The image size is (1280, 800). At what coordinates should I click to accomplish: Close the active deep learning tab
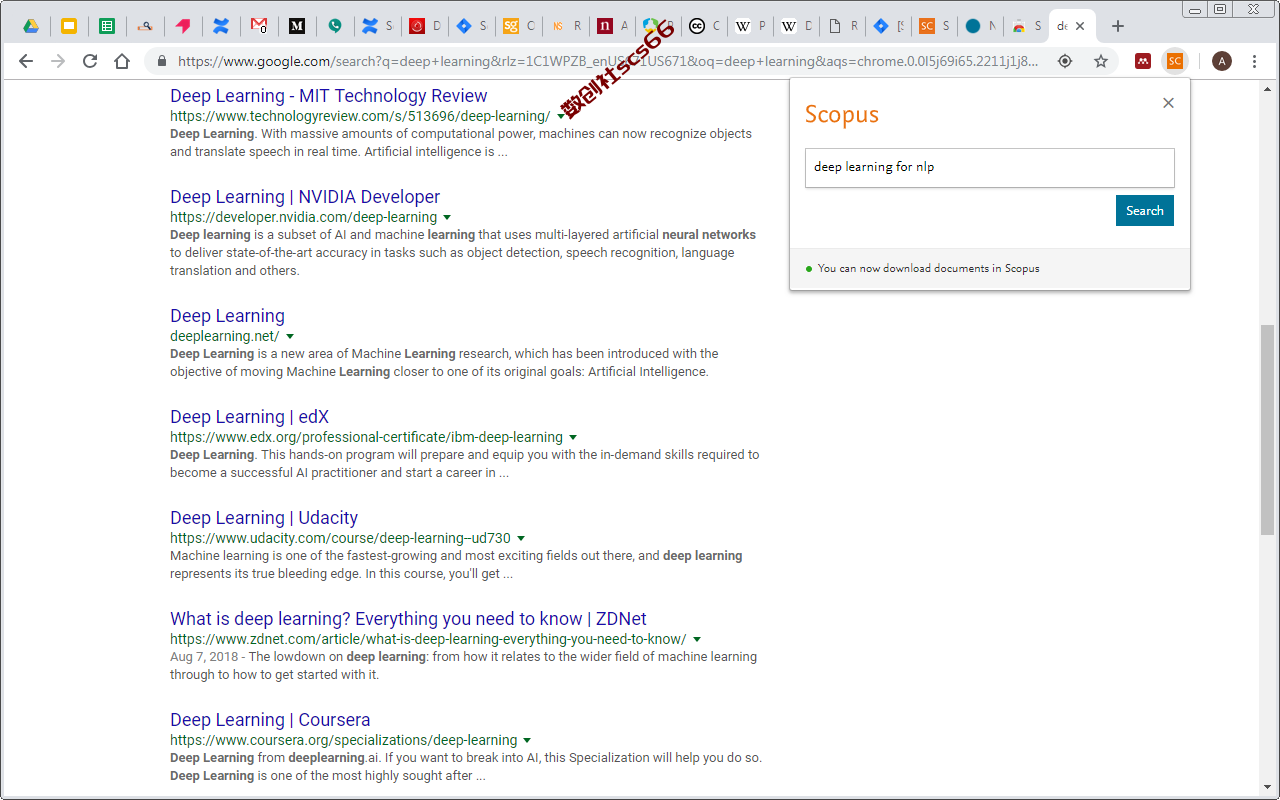point(1080,26)
